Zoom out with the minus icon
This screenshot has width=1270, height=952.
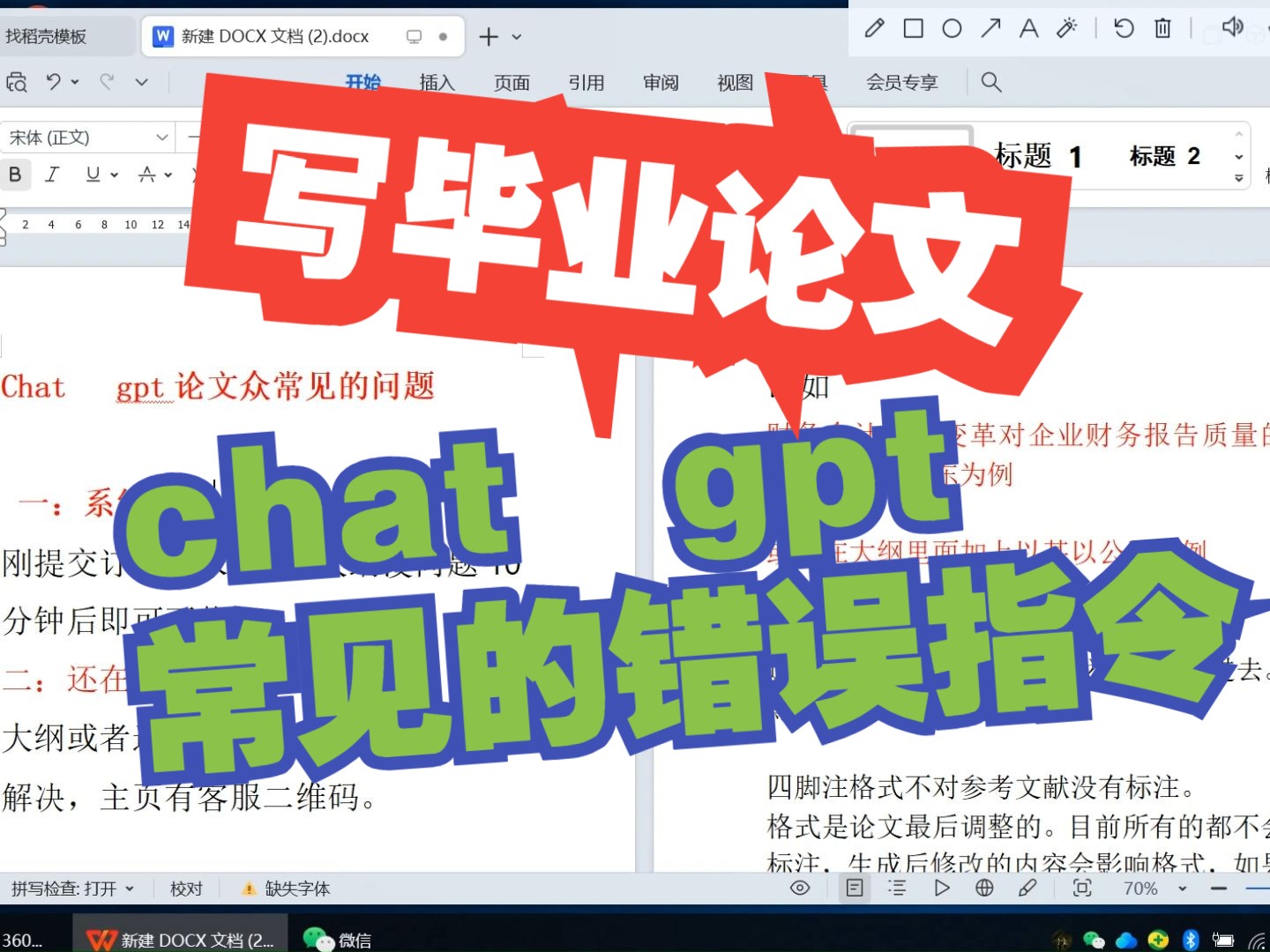(1219, 888)
